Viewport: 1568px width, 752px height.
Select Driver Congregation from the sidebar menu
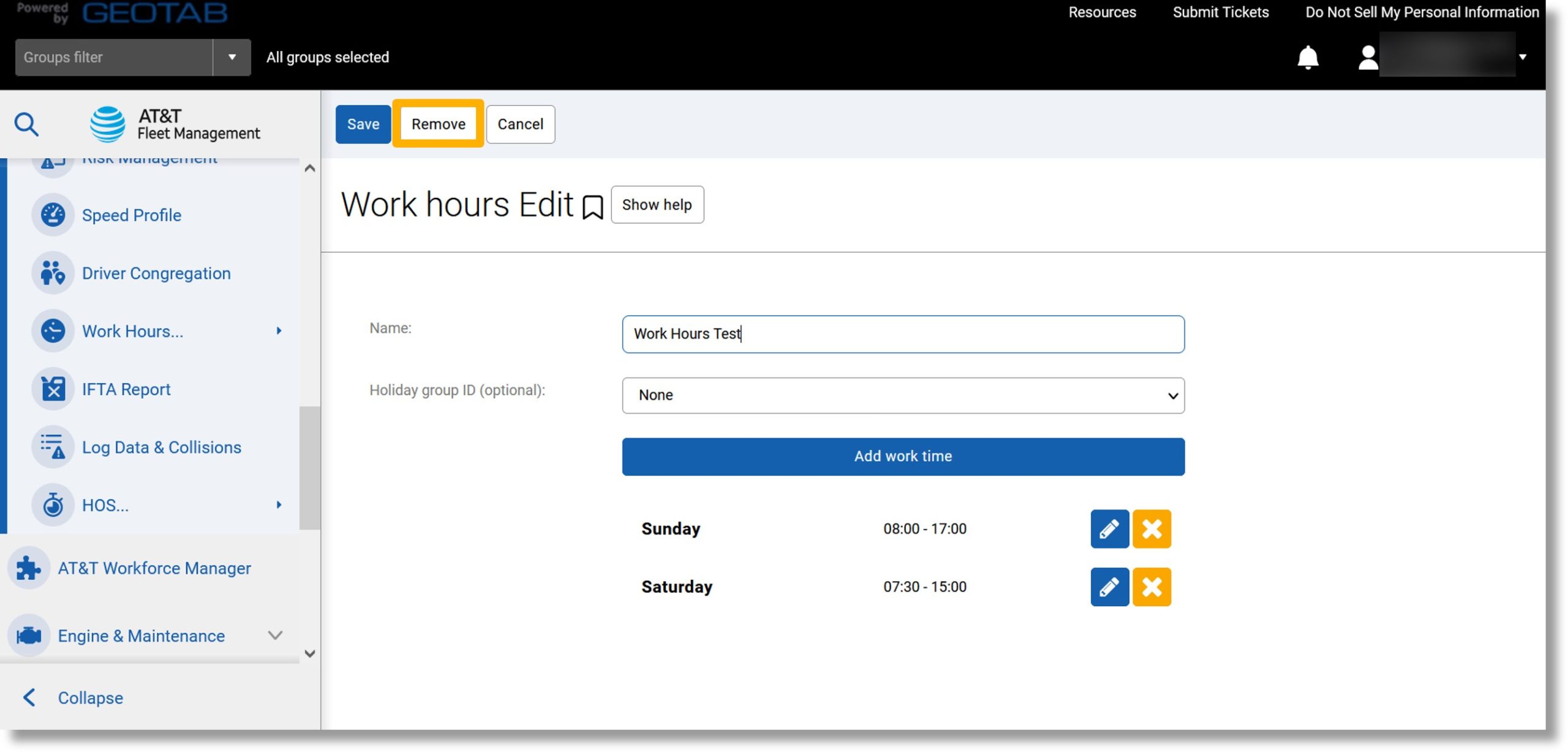tap(156, 272)
